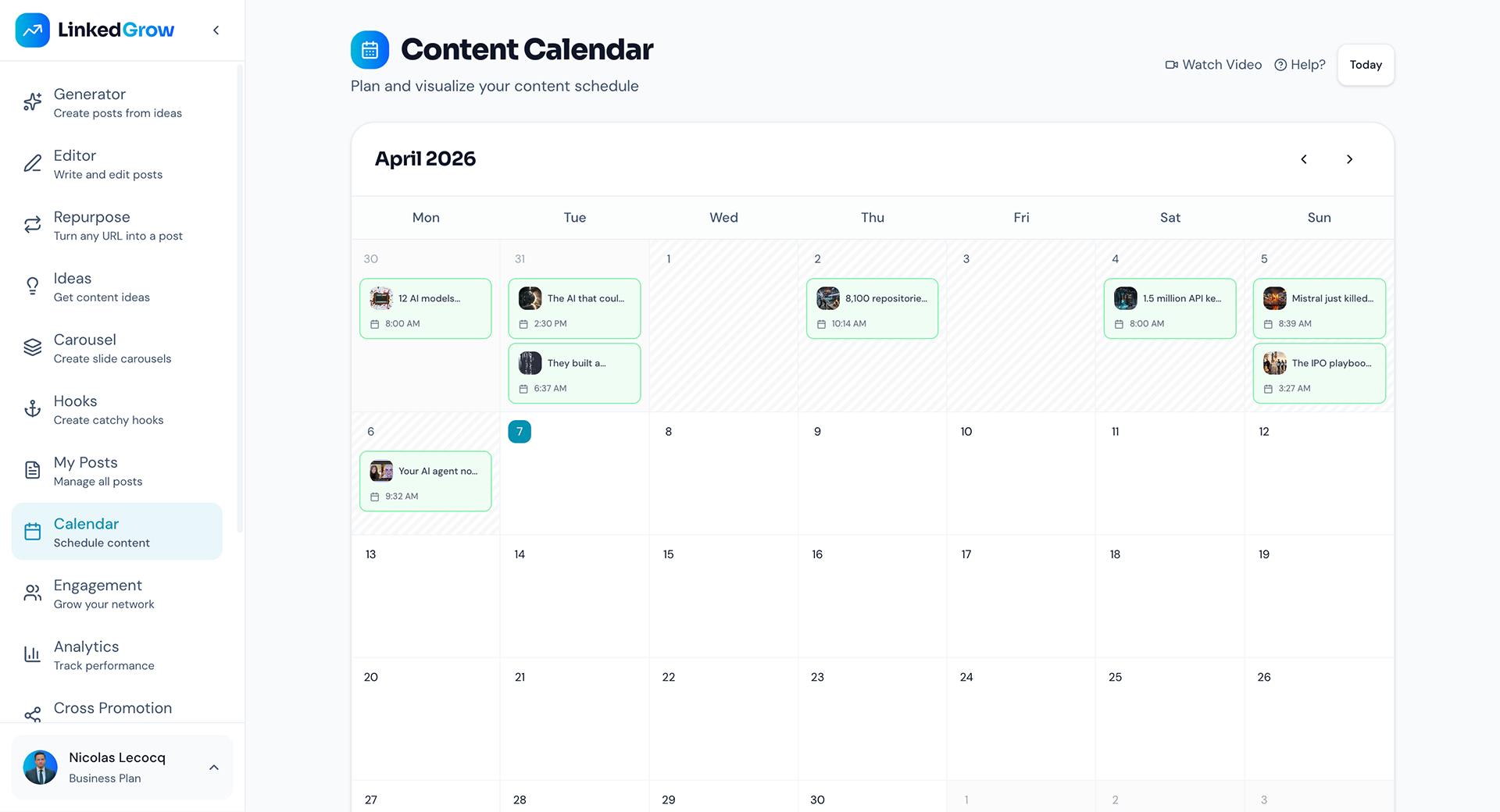Go to the next month
The image size is (1500, 812).
1349,159
